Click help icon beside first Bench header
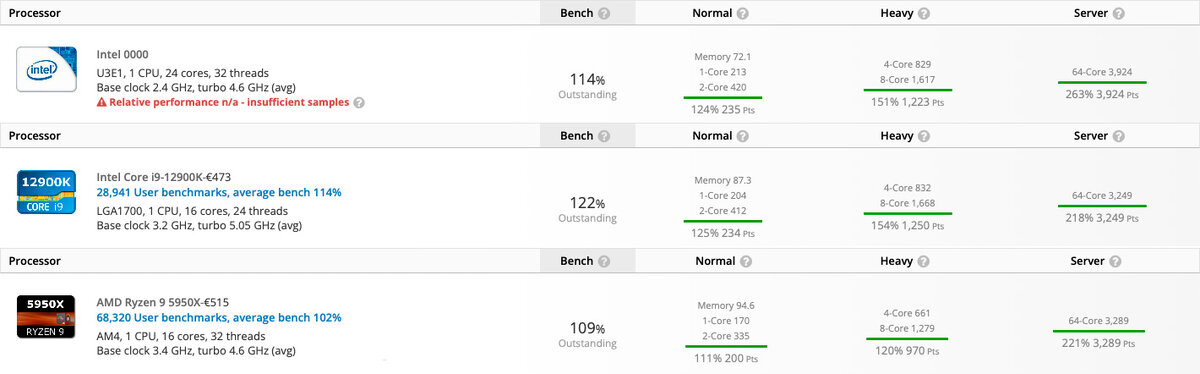This screenshot has height=374, width=1200. [604, 13]
